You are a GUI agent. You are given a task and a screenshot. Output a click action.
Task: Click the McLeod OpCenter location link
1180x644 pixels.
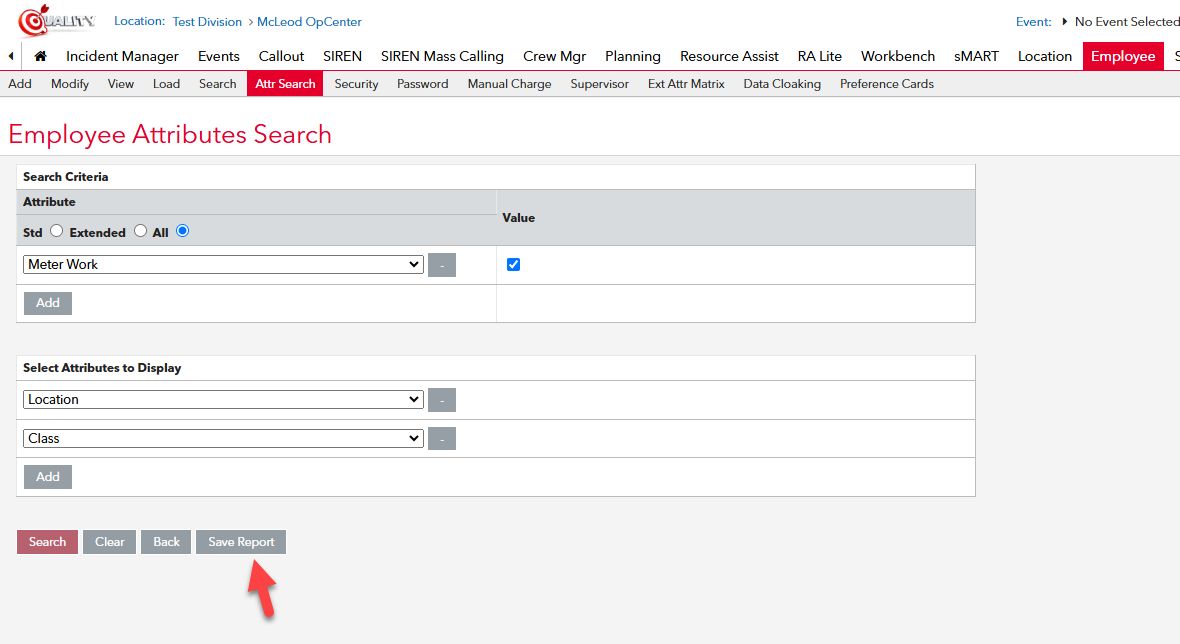tap(308, 22)
